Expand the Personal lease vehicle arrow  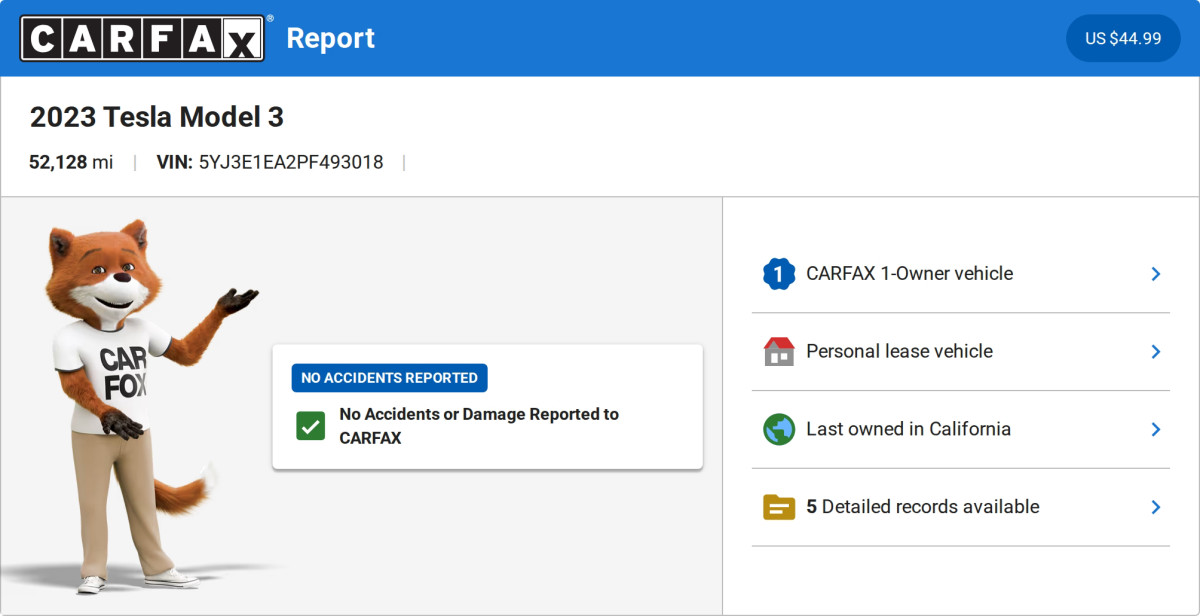click(x=1155, y=352)
